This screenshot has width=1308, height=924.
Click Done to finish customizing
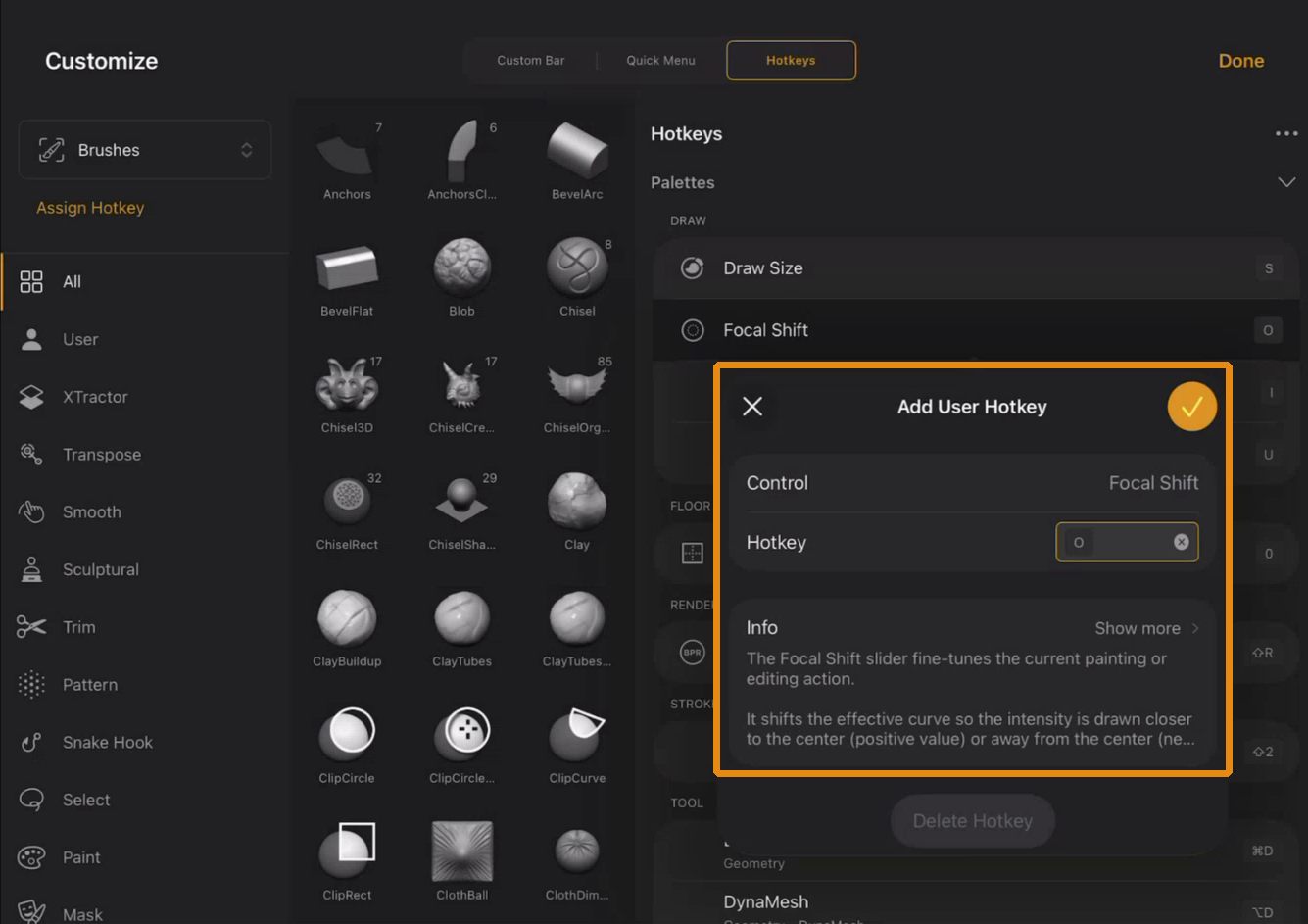[1240, 61]
